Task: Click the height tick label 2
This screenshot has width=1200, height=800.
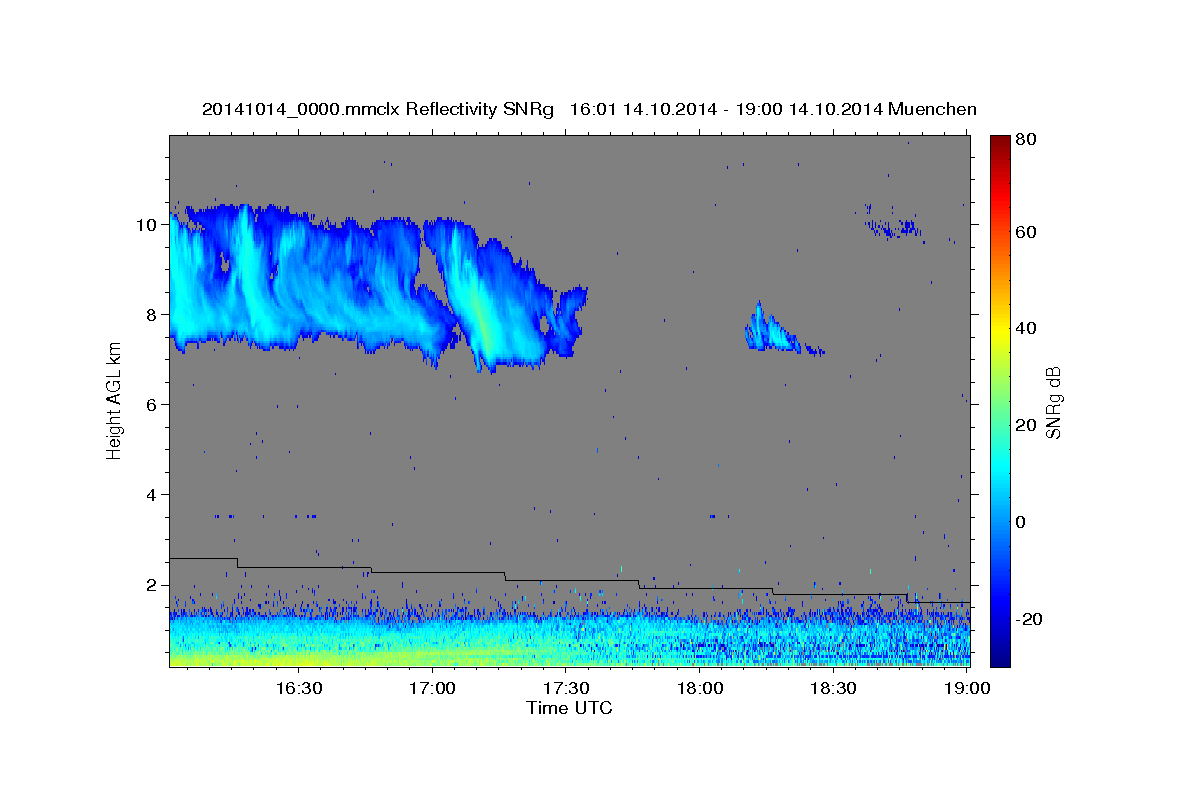Action: point(152,585)
